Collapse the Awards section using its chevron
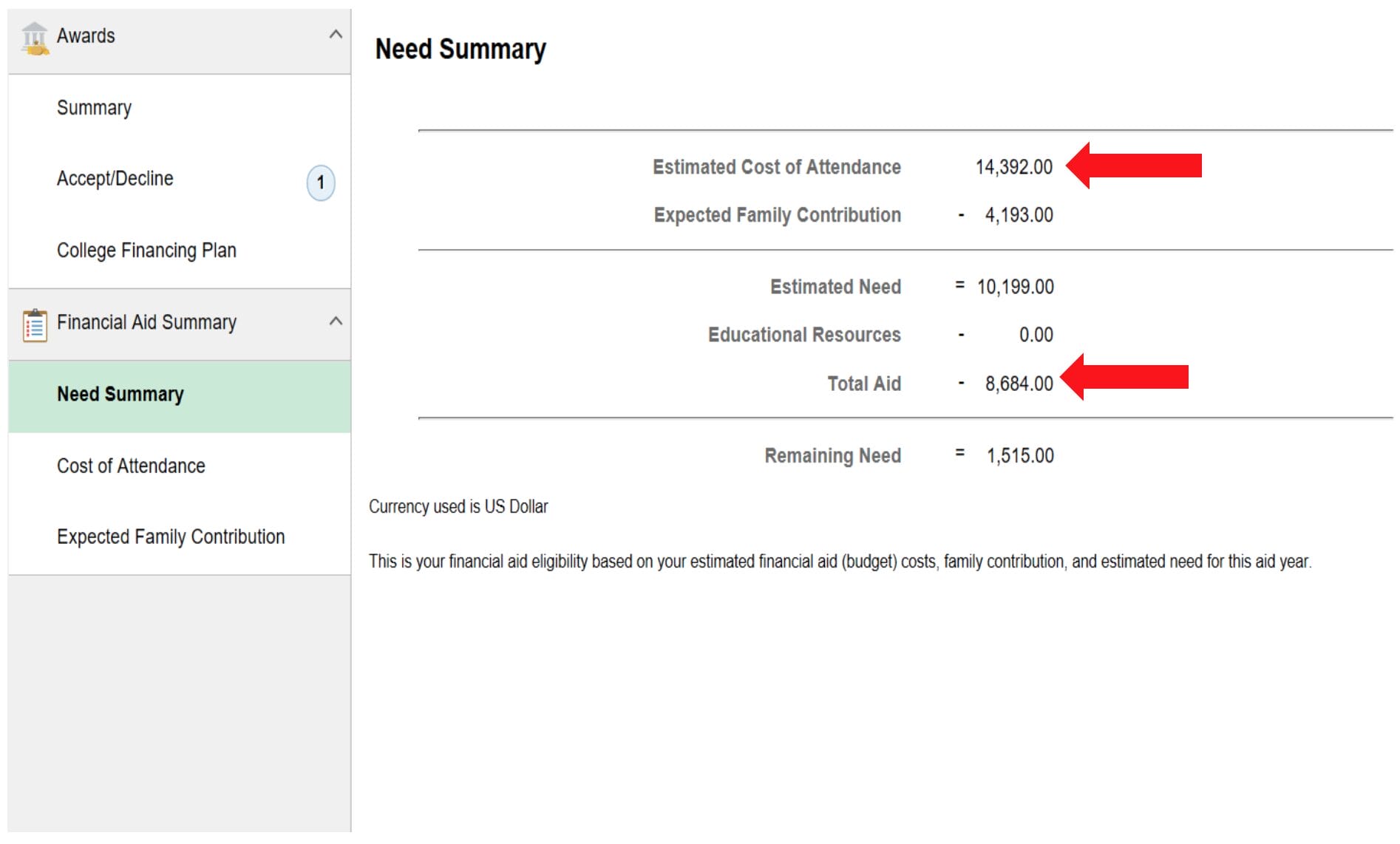Image resolution: width=1400 pixels, height=844 pixels. pos(336,35)
